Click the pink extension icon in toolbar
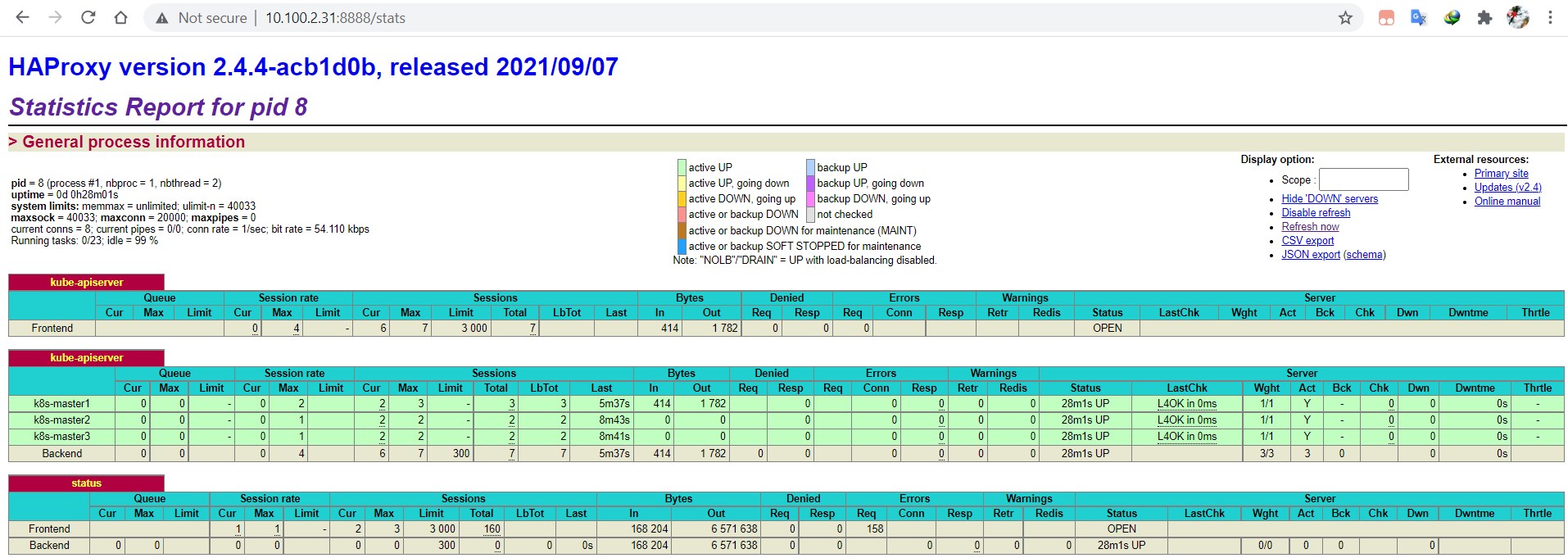Viewport: 1568px width, 558px height. tap(1386, 17)
